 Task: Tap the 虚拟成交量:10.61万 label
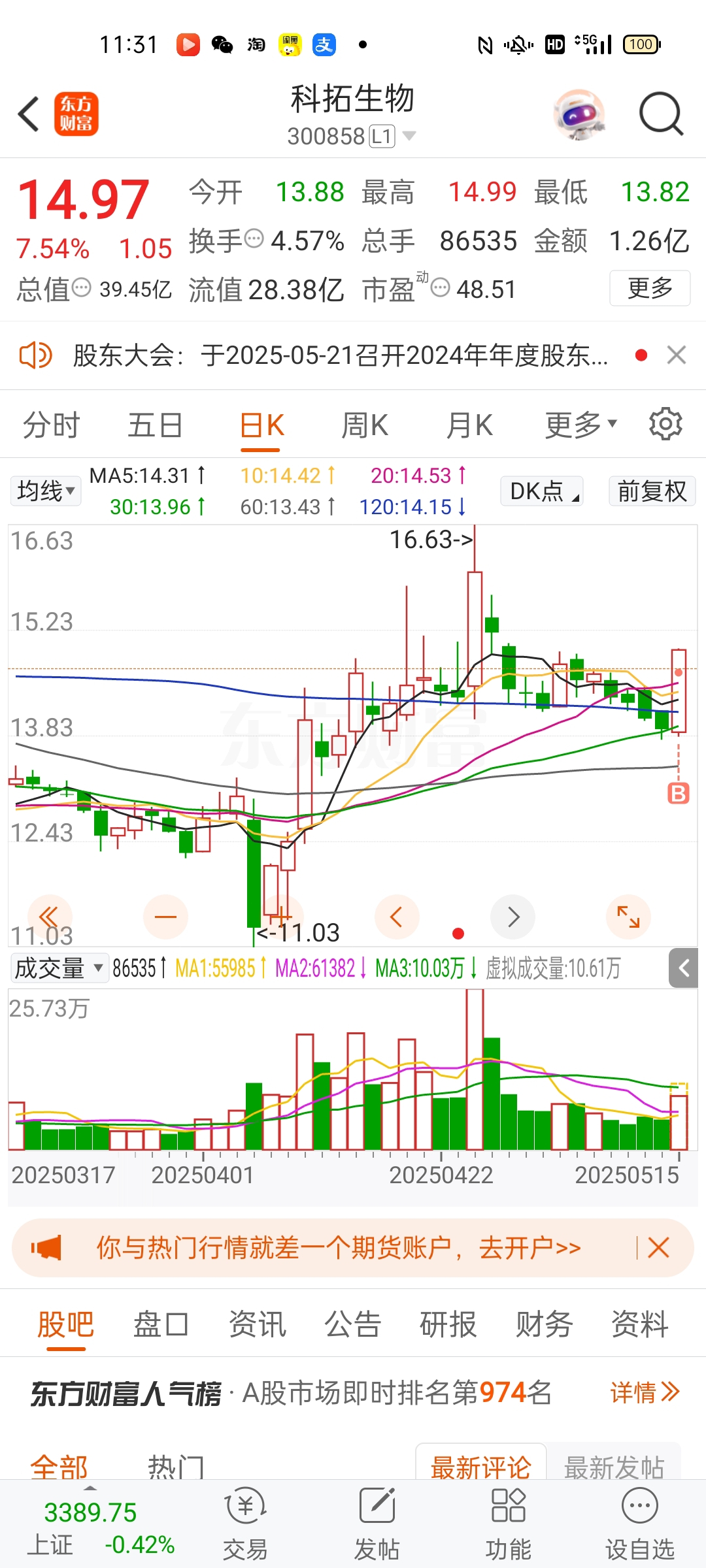[553, 968]
